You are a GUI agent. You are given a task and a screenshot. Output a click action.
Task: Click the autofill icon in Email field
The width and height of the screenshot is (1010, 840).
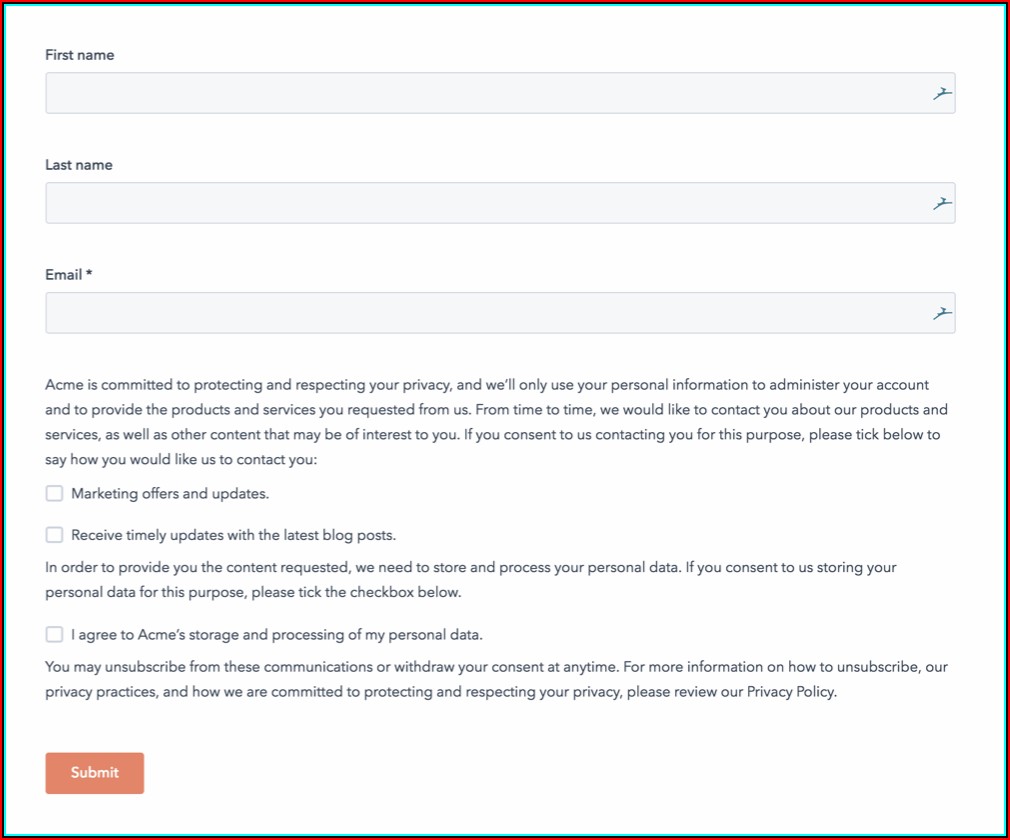[941, 314]
